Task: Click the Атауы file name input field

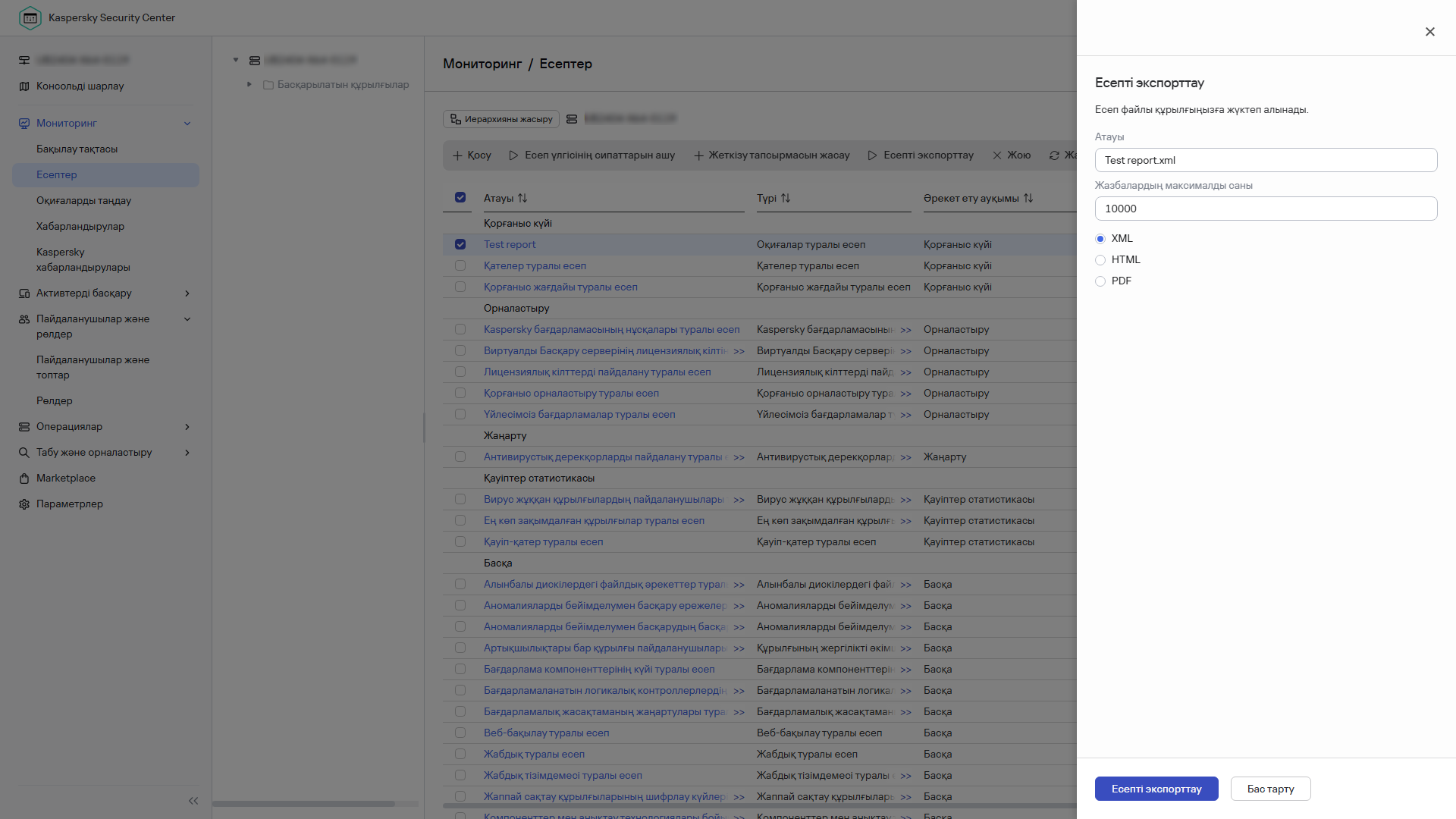Action: [x=1265, y=160]
